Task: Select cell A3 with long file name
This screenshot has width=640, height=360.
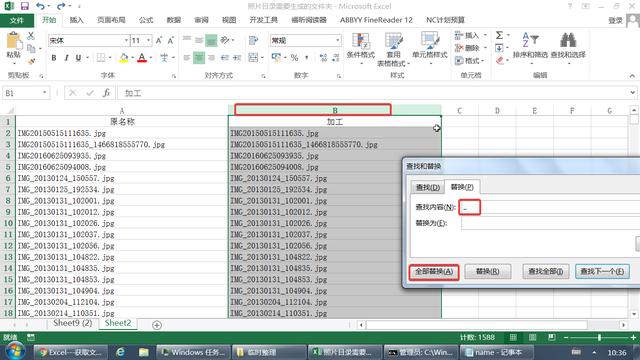Action: point(121,144)
